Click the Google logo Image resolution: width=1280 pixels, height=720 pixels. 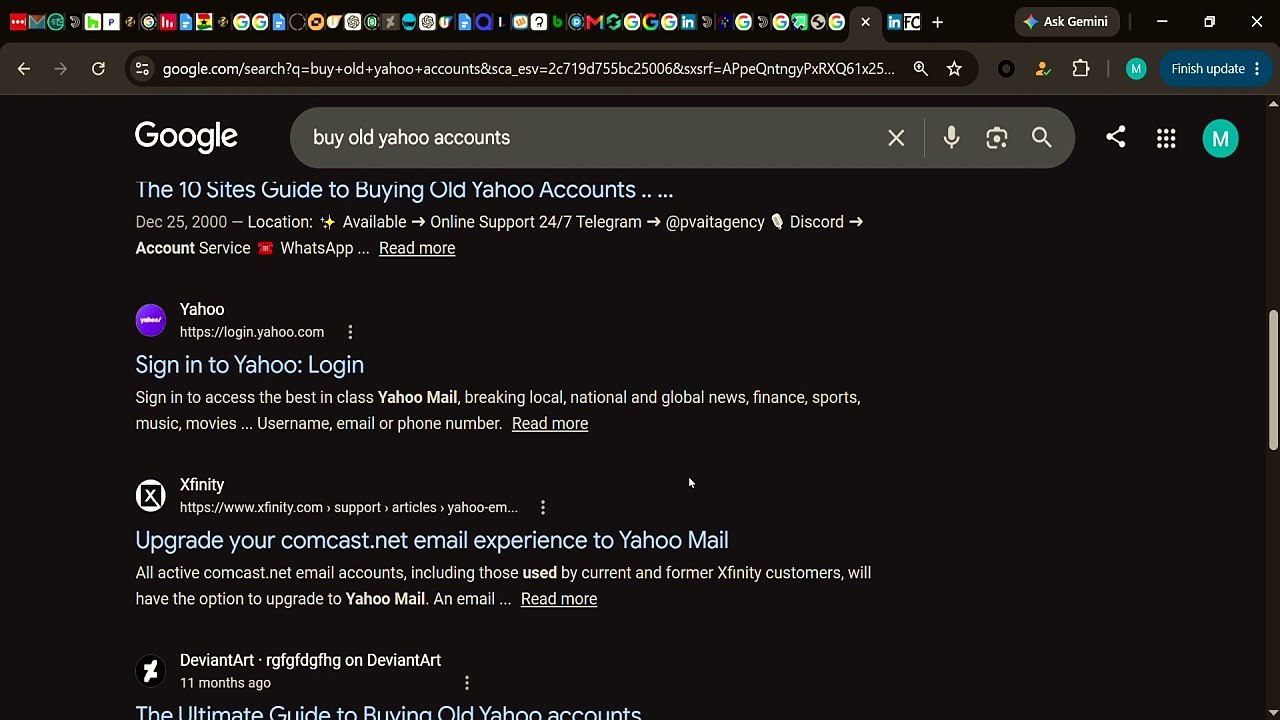coord(186,137)
